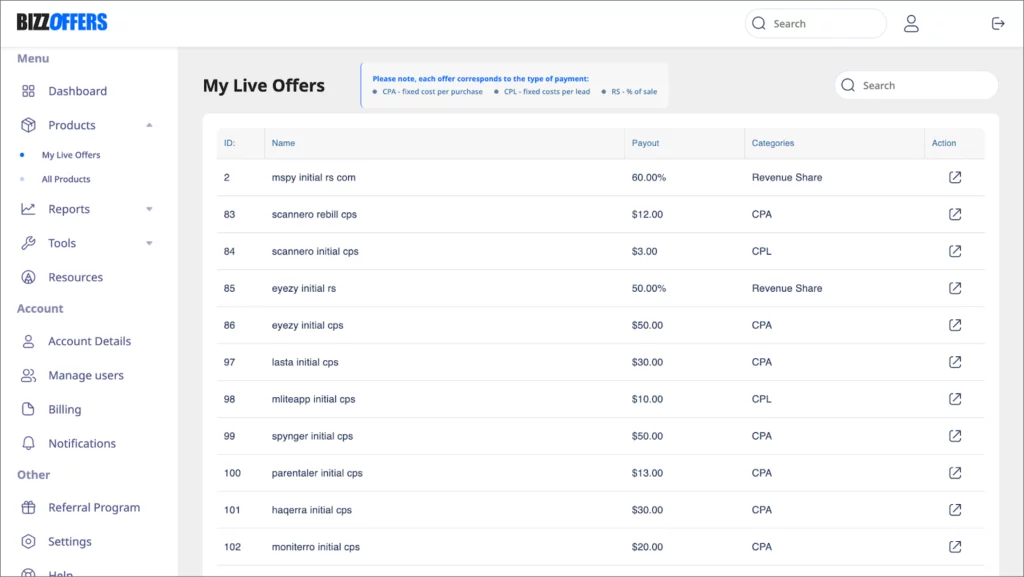Select the 'lasta initial cps' name cell
The width and height of the screenshot is (1024, 577).
pos(305,362)
